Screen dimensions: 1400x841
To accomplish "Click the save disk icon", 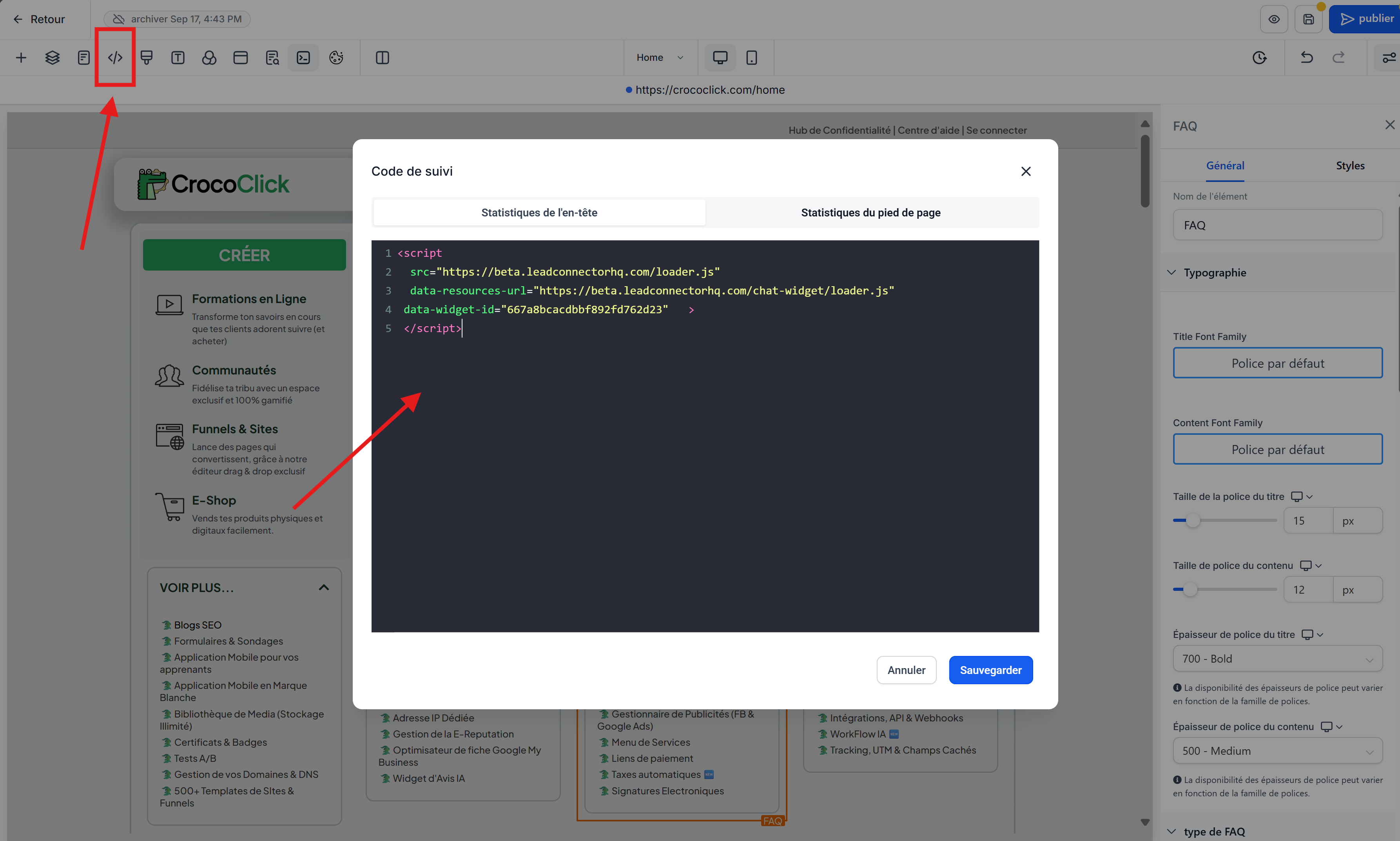I will pos(1308,19).
